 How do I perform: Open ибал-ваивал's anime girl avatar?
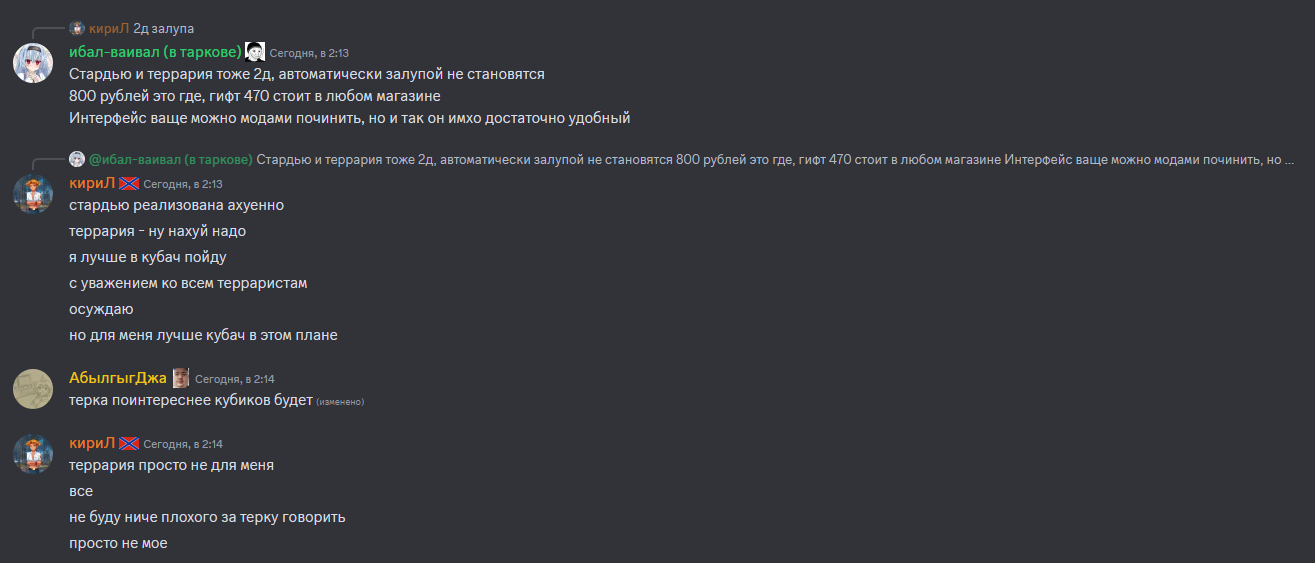tap(32, 63)
